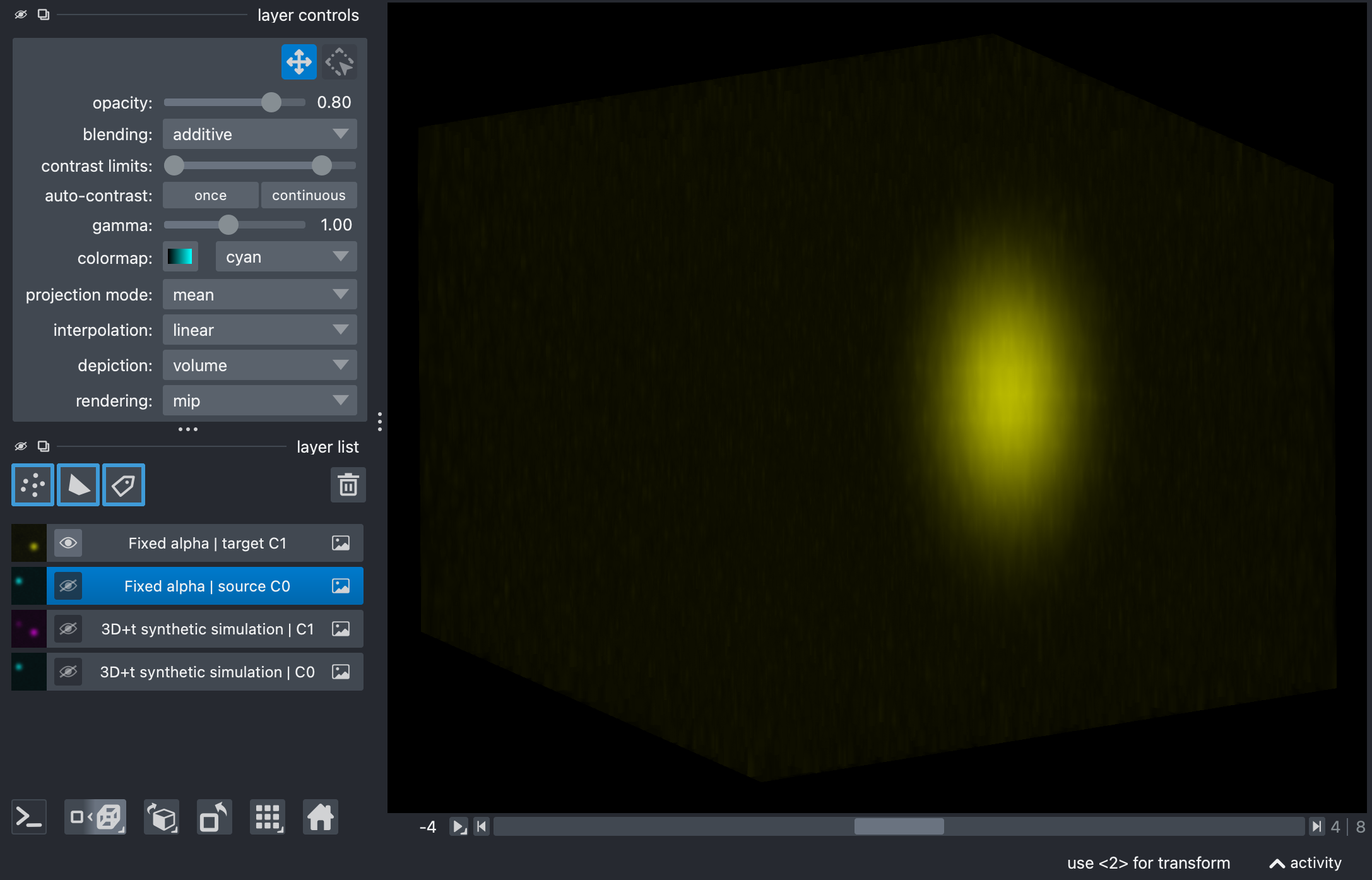Viewport: 1372px width, 880px height.
Task: Click thumbnail of Fixed alpha source C0
Action: [29, 586]
